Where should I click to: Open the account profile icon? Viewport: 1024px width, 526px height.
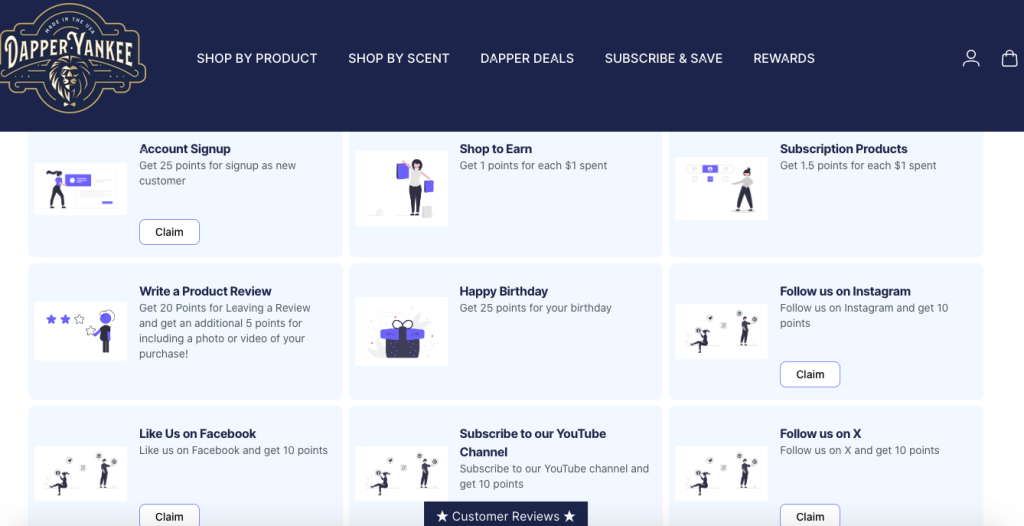971,58
